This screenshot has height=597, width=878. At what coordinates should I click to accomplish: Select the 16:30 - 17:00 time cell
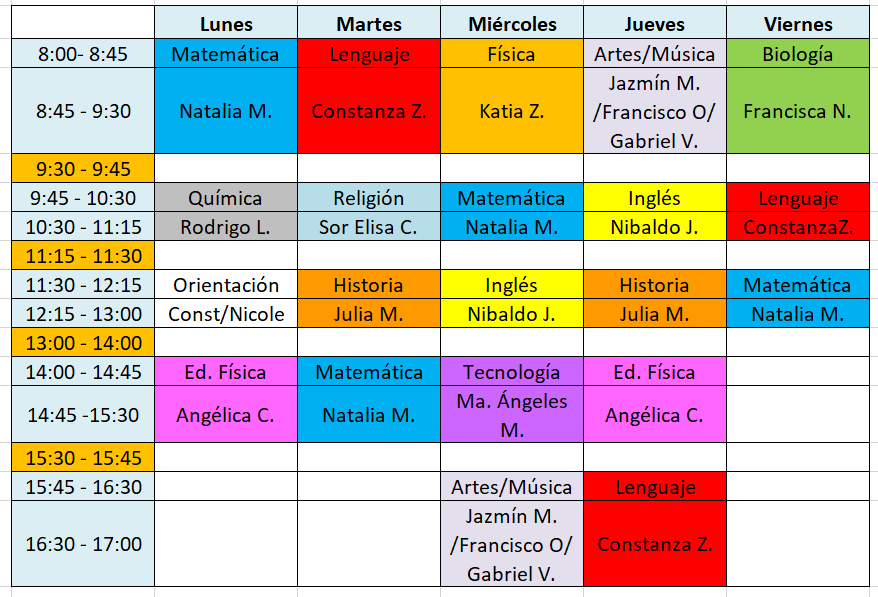[x=83, y=544]
